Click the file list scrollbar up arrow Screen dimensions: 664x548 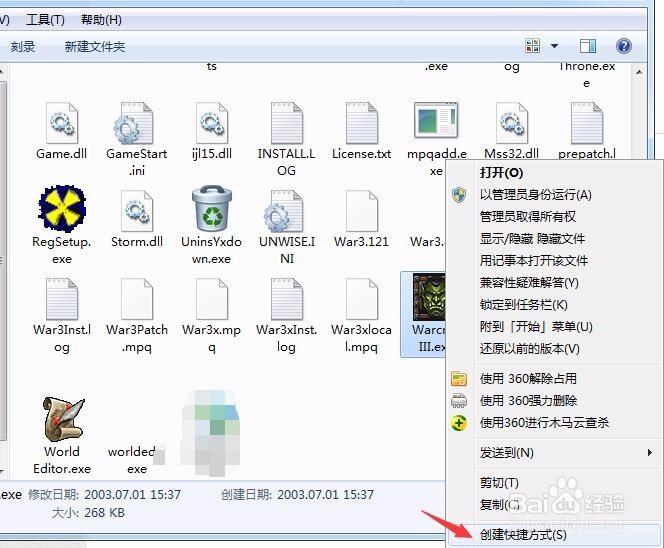pyautogui.click(x=639, y=72)
